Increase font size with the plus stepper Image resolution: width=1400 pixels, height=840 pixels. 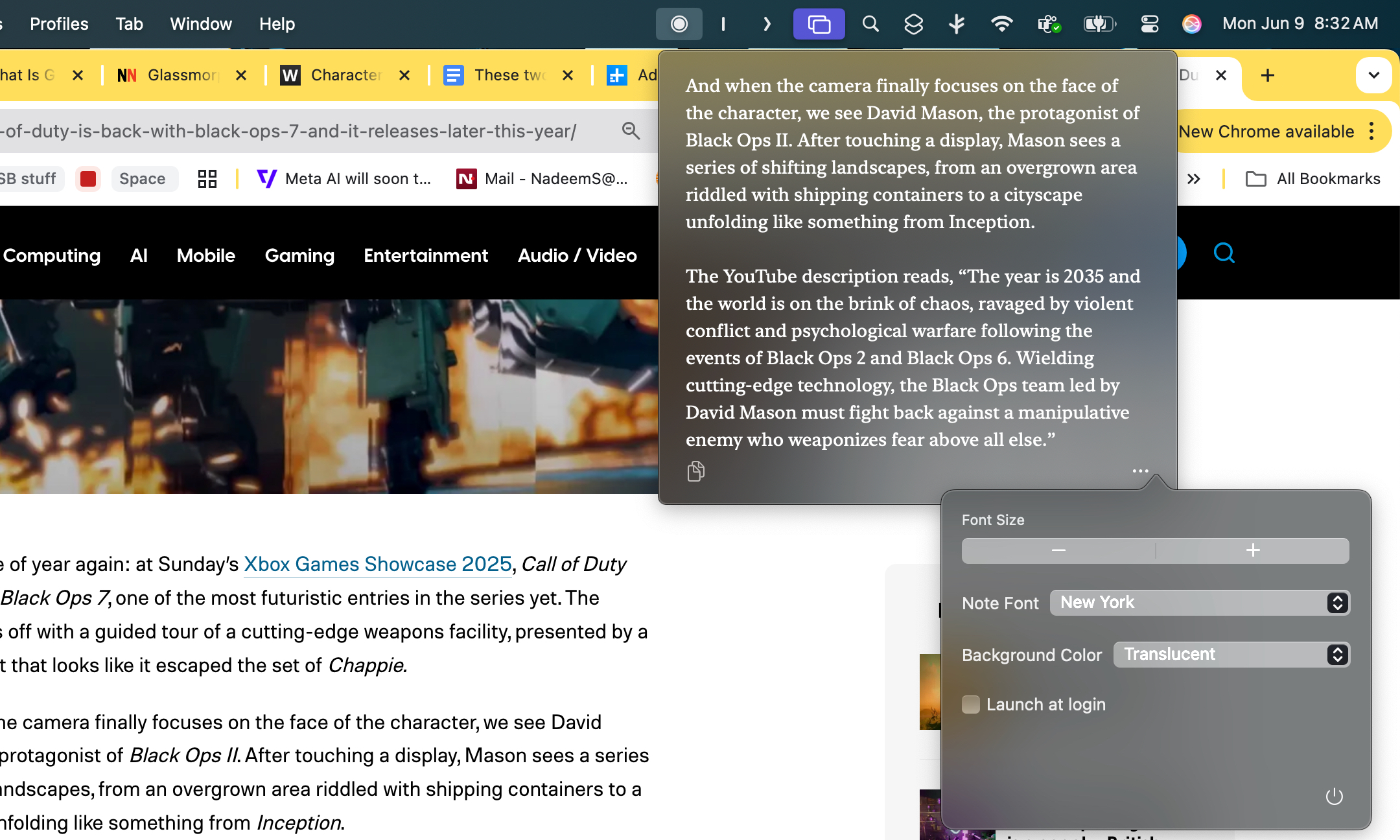[1251, 550]
